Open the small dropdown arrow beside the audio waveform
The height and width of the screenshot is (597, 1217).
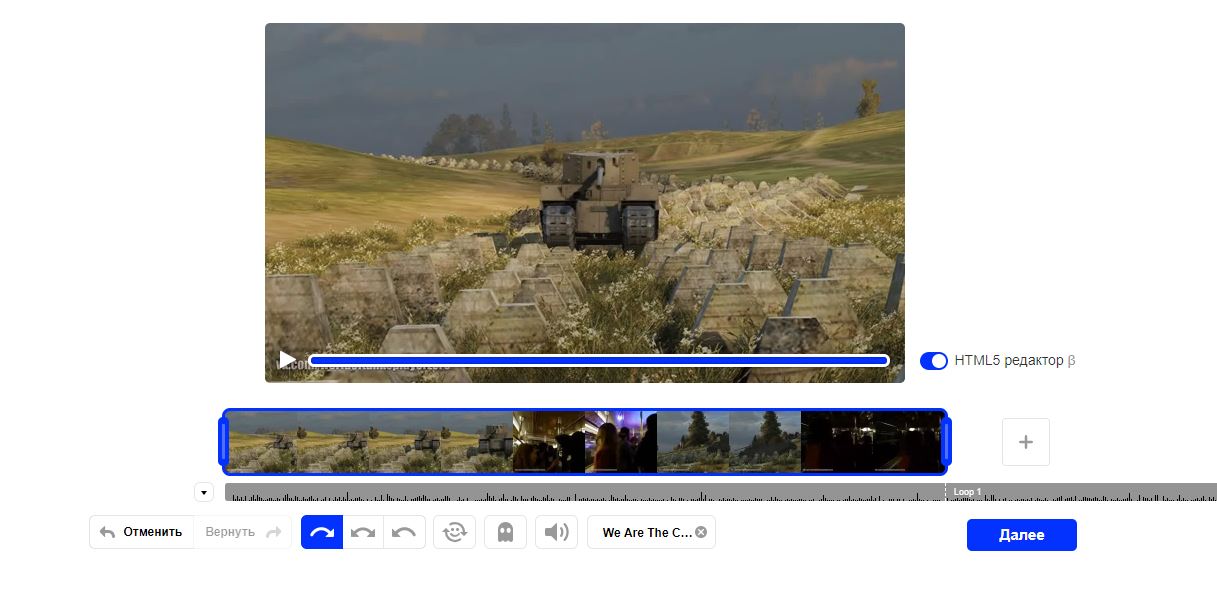pyautogui.click(x=204, y=492)
